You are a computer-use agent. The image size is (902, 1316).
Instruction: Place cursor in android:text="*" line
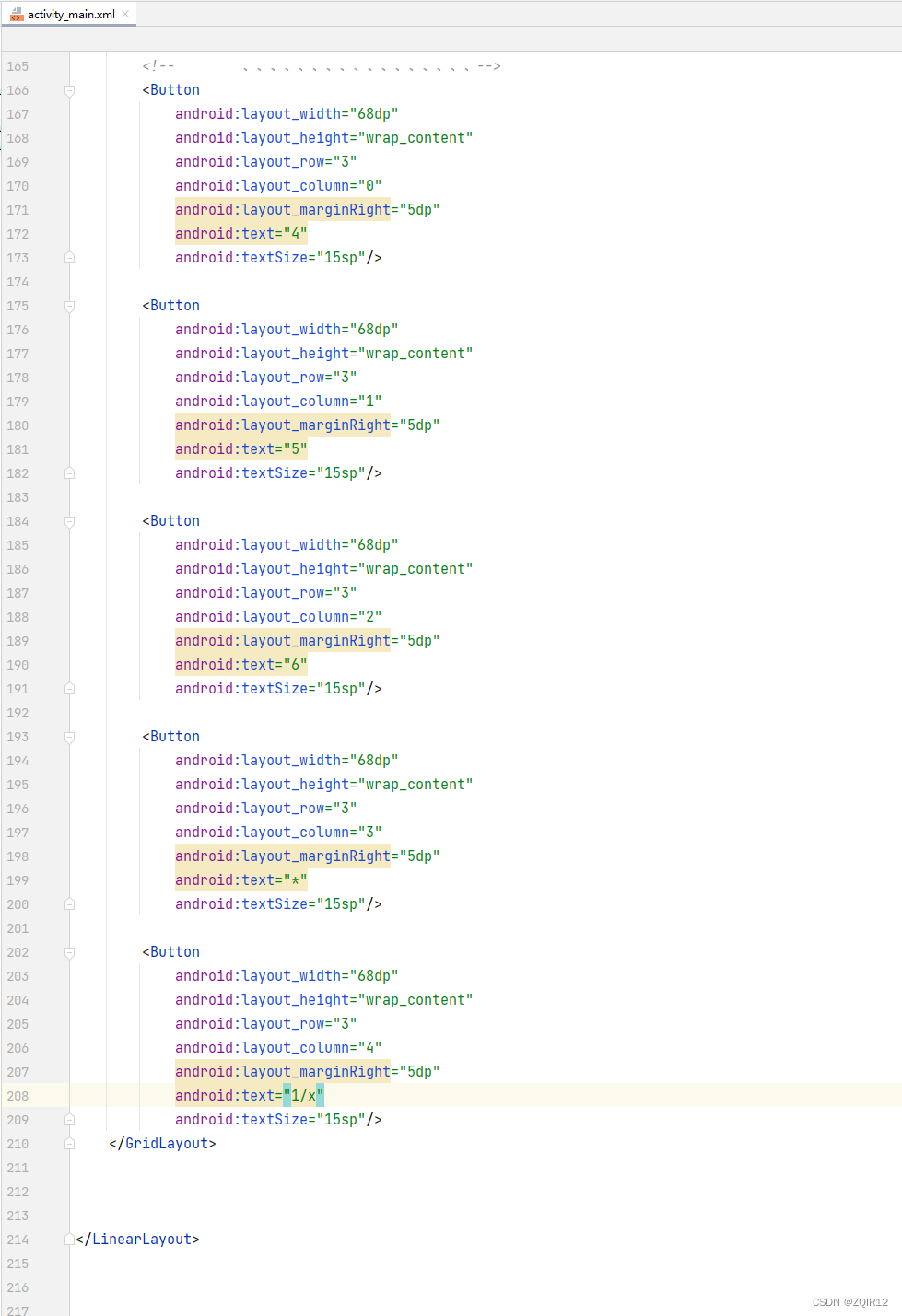pyautogui.click(x=241, y=880)
